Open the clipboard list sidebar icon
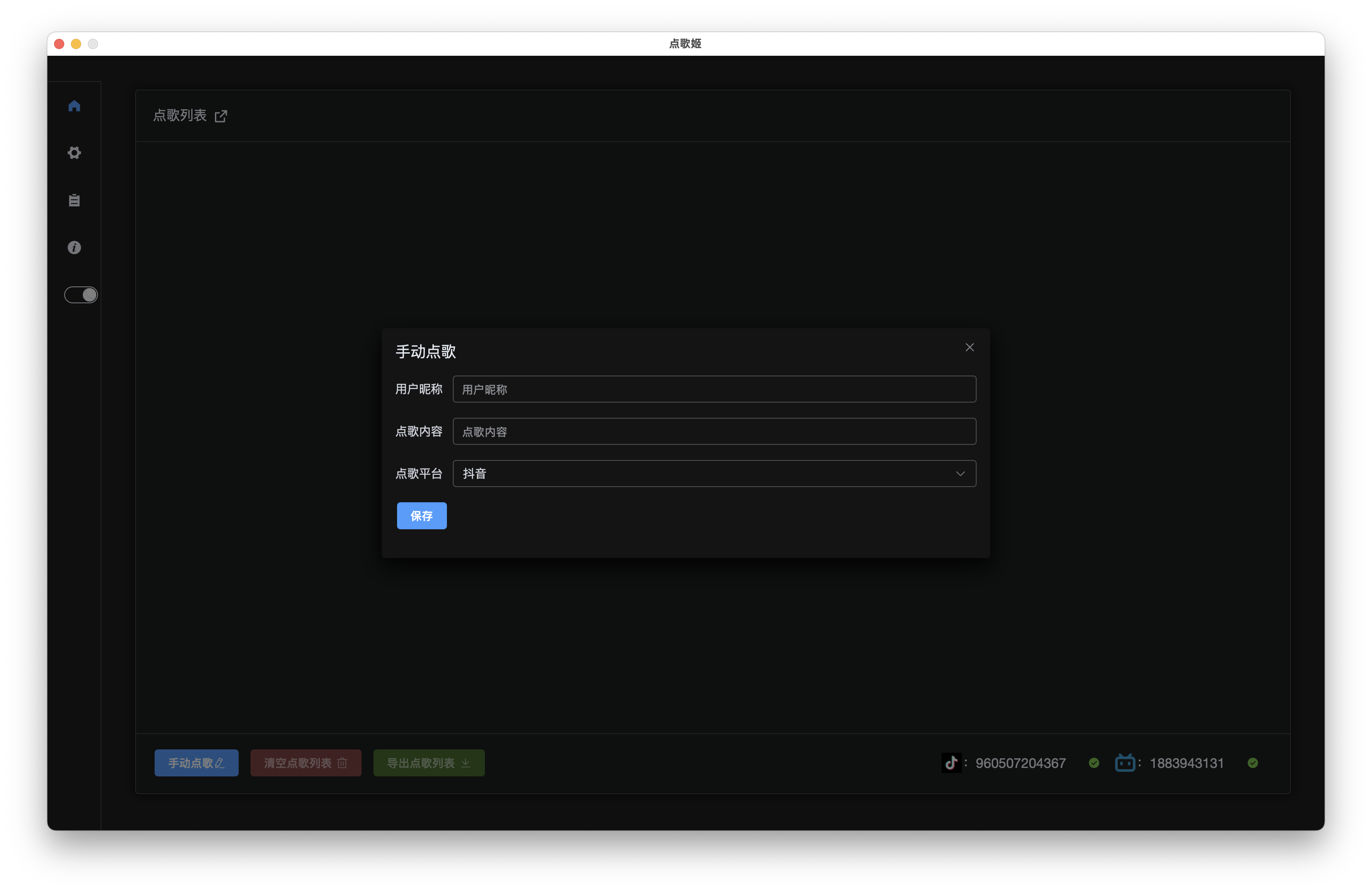 click(x=74, y=200)
